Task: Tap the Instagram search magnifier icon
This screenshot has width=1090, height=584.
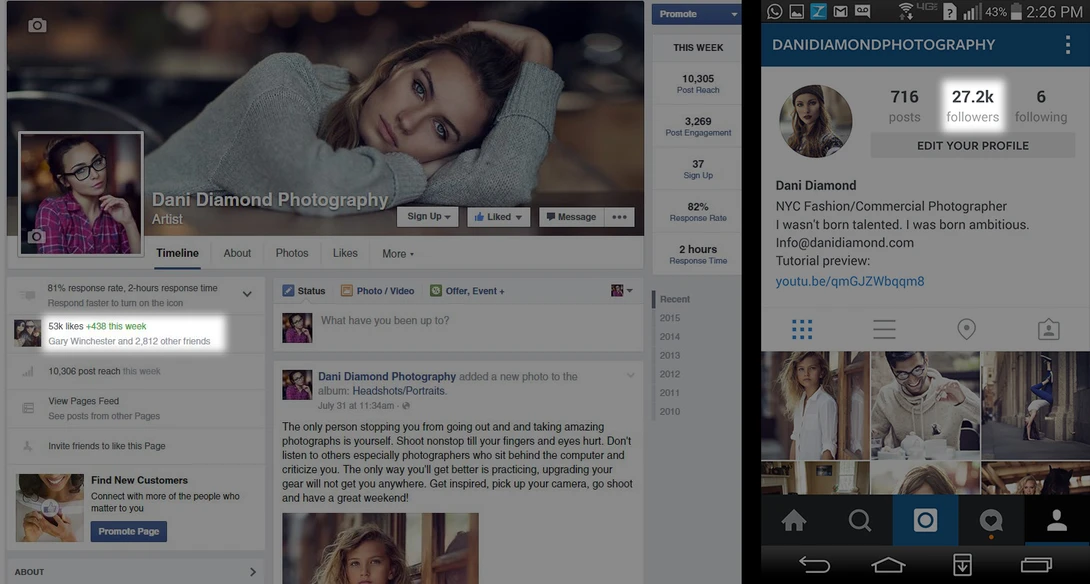Action: (859, 520)
